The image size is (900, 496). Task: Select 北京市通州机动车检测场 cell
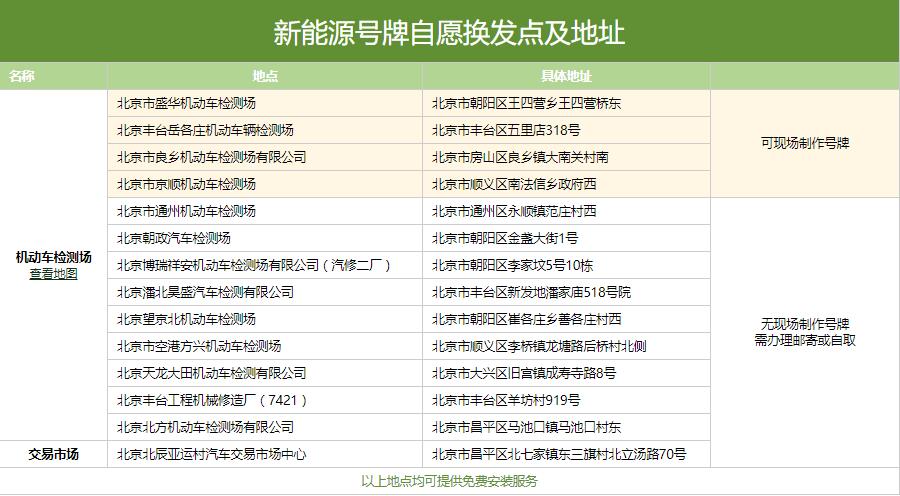265,211
